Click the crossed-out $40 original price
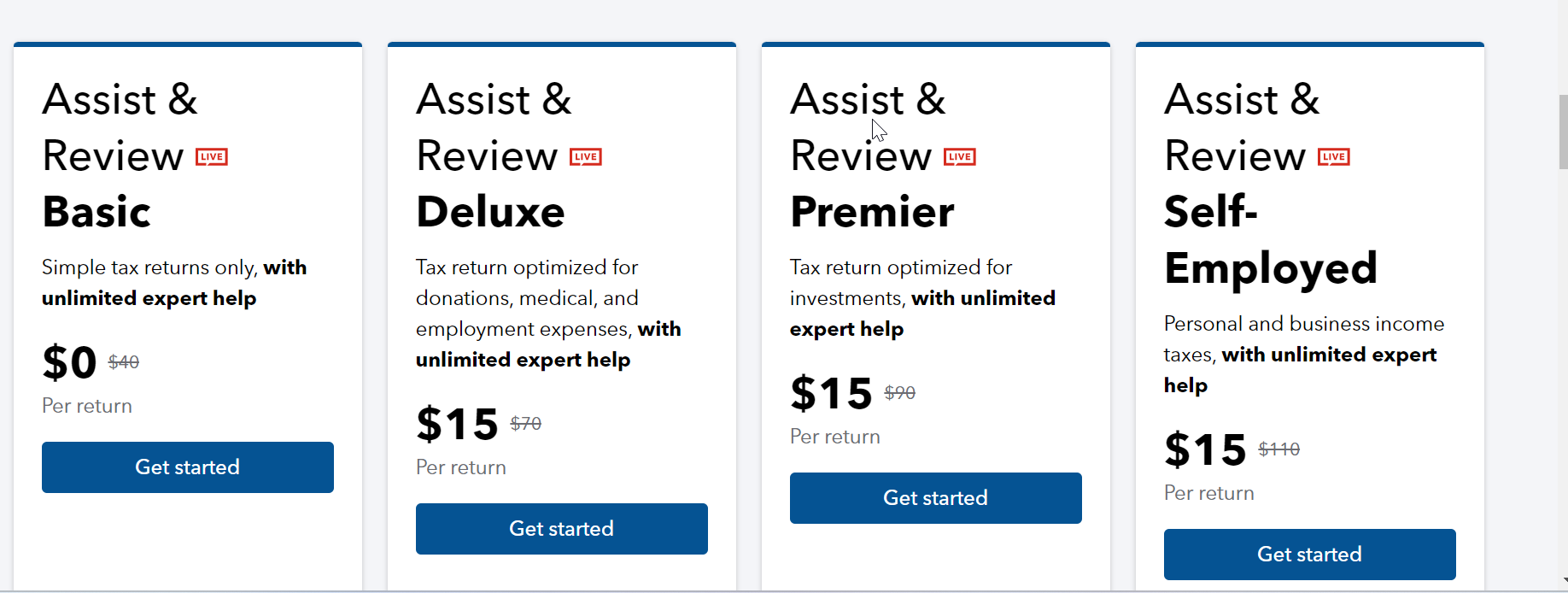 124,362
